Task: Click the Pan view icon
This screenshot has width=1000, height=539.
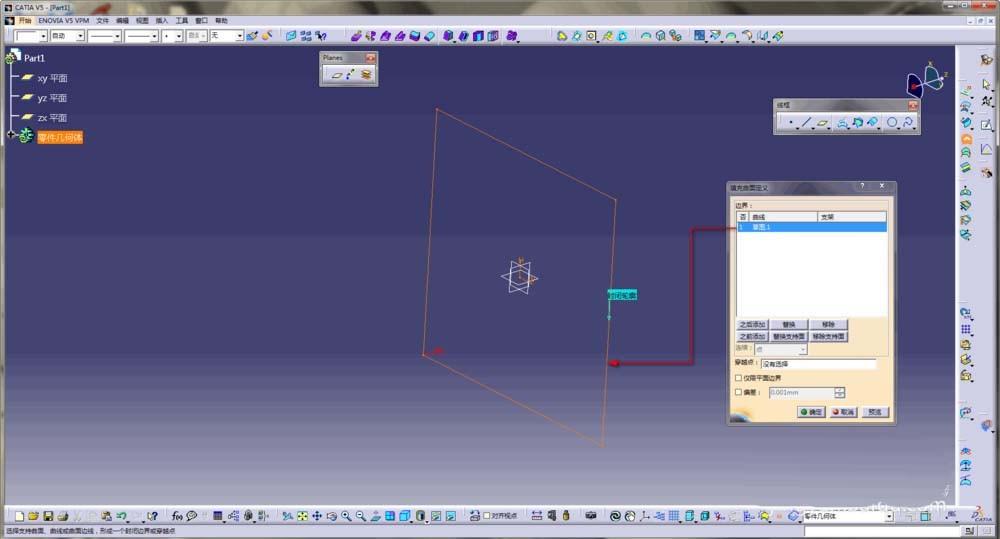Action: [x=317, y=516]
